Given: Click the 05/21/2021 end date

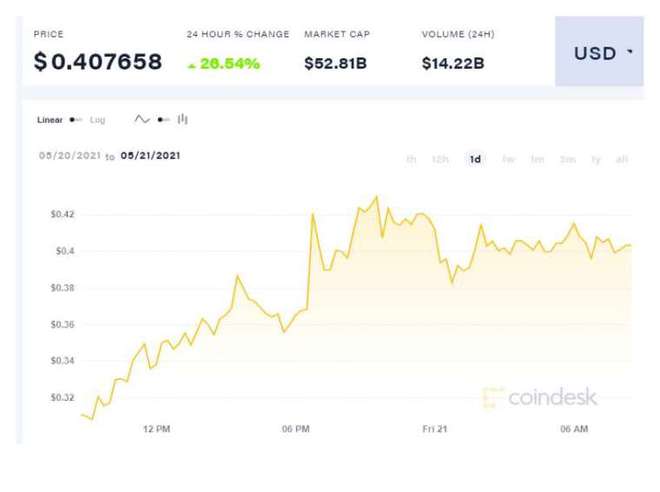Looking at the screenshot, I should pyautogui.click(x=150, y=156).
